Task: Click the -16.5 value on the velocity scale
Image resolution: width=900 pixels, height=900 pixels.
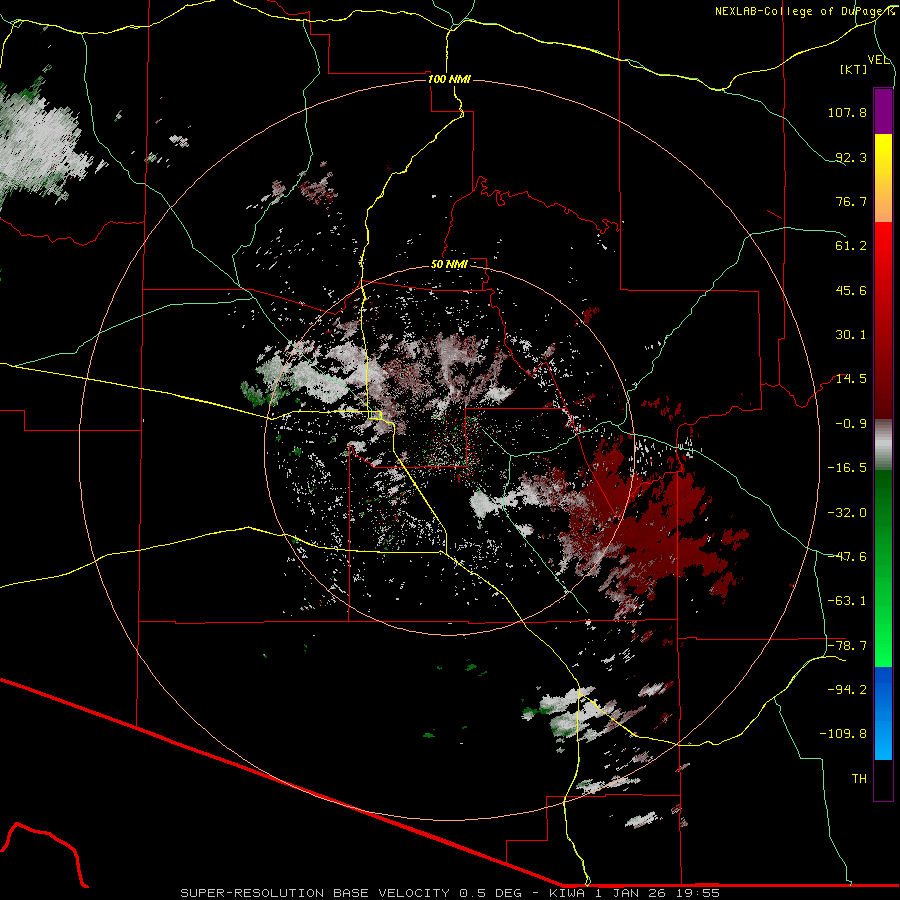Action: pyautogui.click(x=847, y=468)
